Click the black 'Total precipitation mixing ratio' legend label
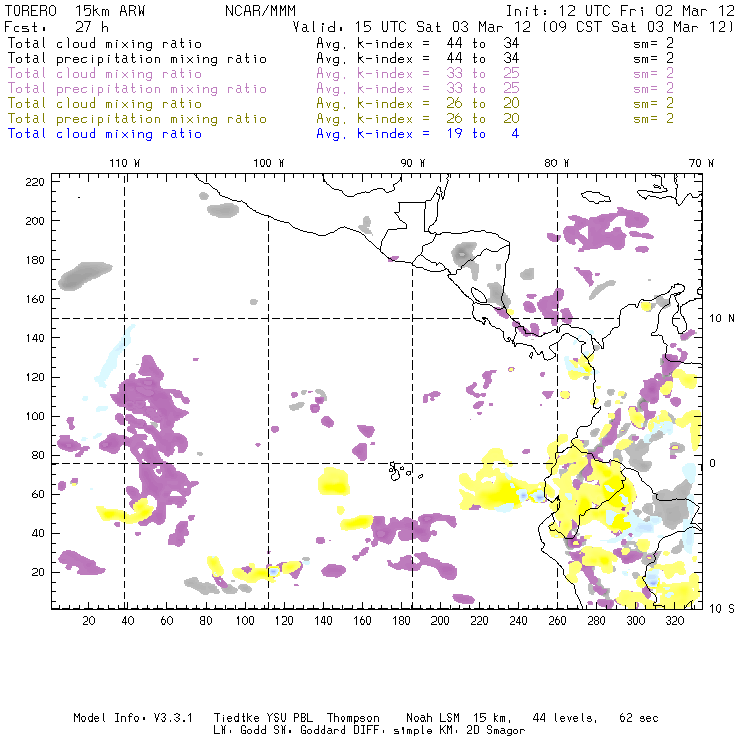This screenshot has height=740, width=740. 137,59
